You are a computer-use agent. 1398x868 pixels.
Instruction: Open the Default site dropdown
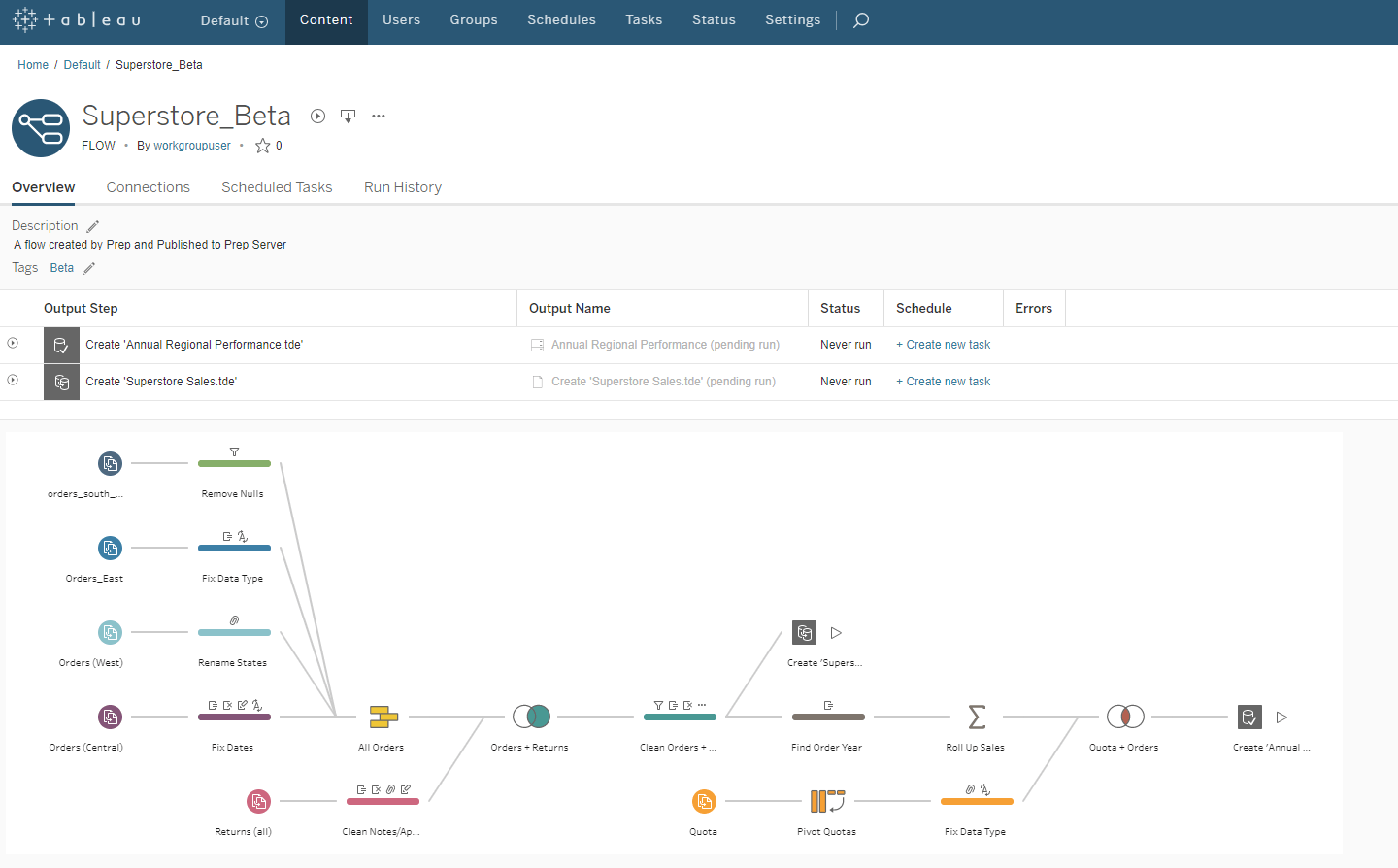point(234,20)
